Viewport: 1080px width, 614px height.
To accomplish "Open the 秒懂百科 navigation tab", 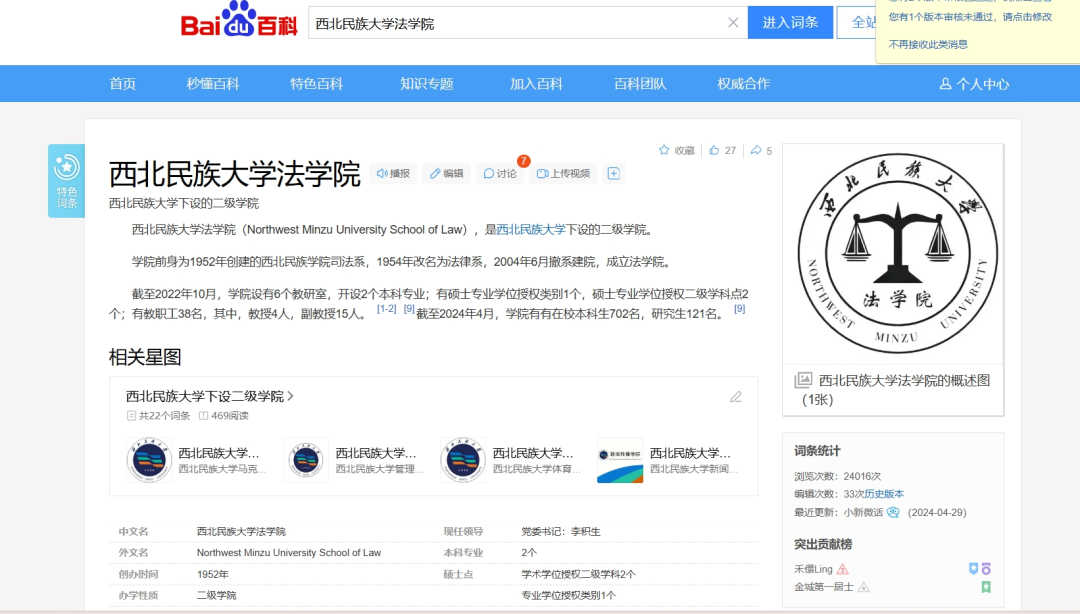I will [x=213, y=84].
